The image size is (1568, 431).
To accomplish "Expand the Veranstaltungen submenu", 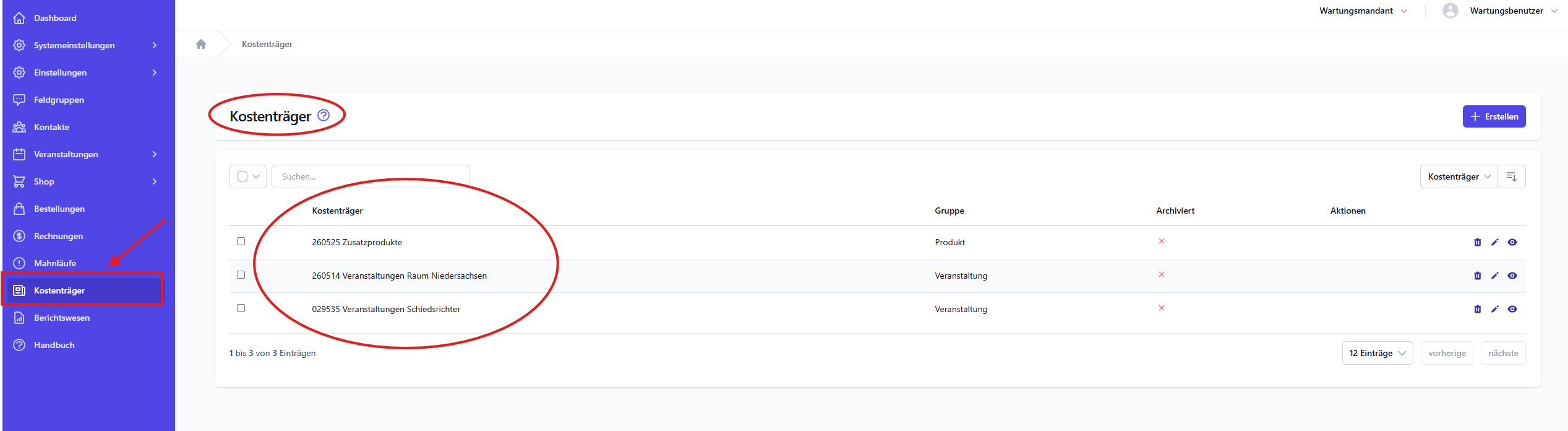I will (155, 154).
